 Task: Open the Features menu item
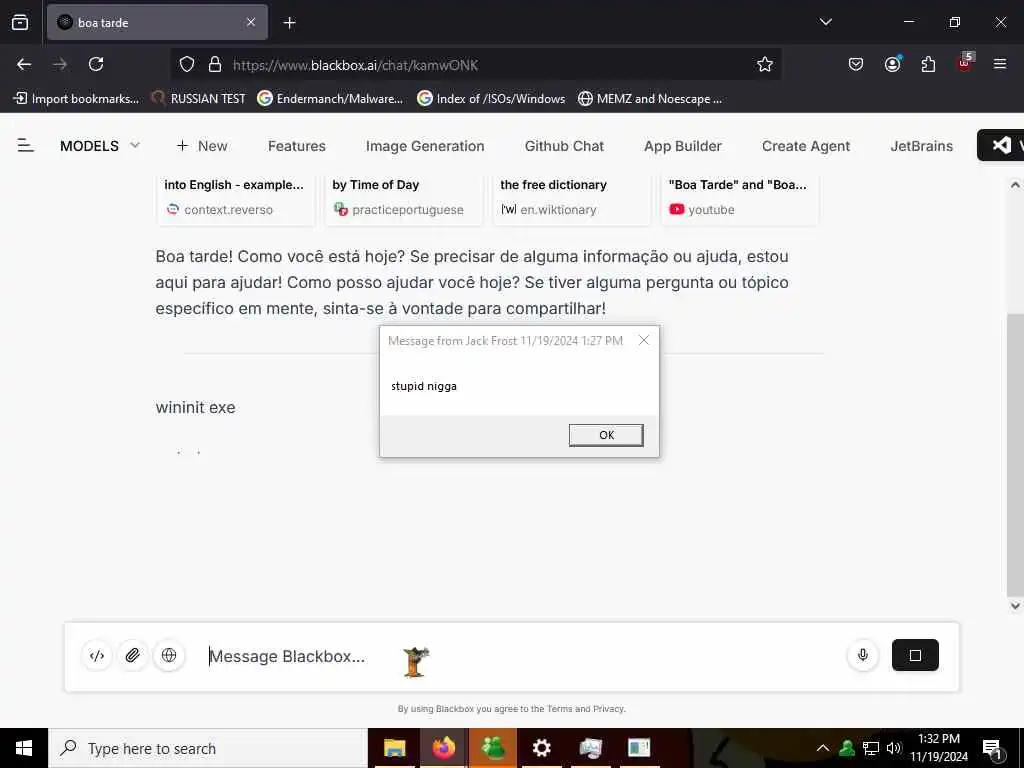point(296,146)
